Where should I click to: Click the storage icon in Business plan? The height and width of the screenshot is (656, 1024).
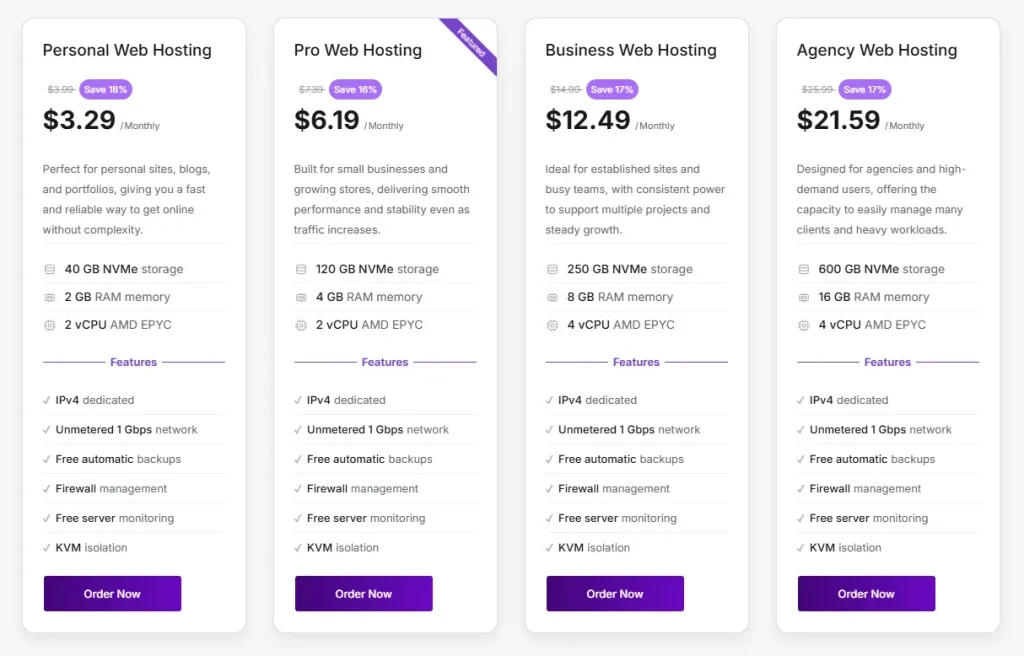(x=552, y=269)
